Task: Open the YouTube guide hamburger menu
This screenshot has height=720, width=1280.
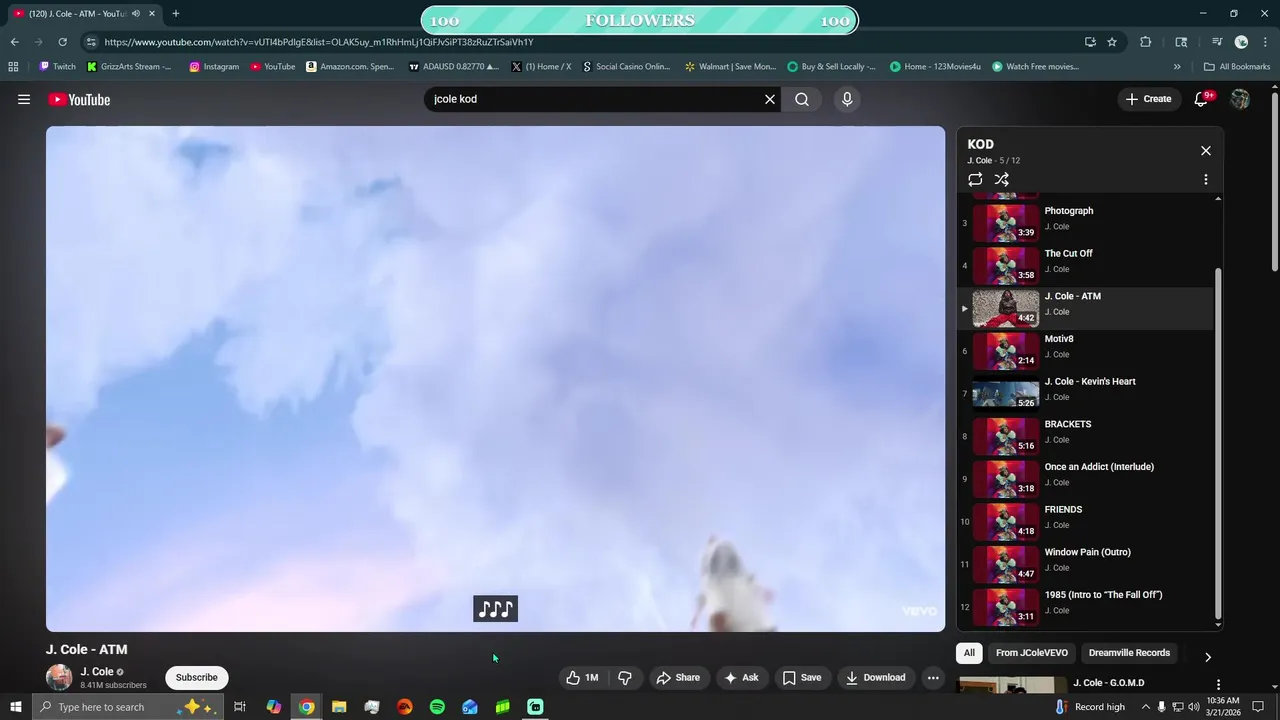Action: tap(24, 99)
